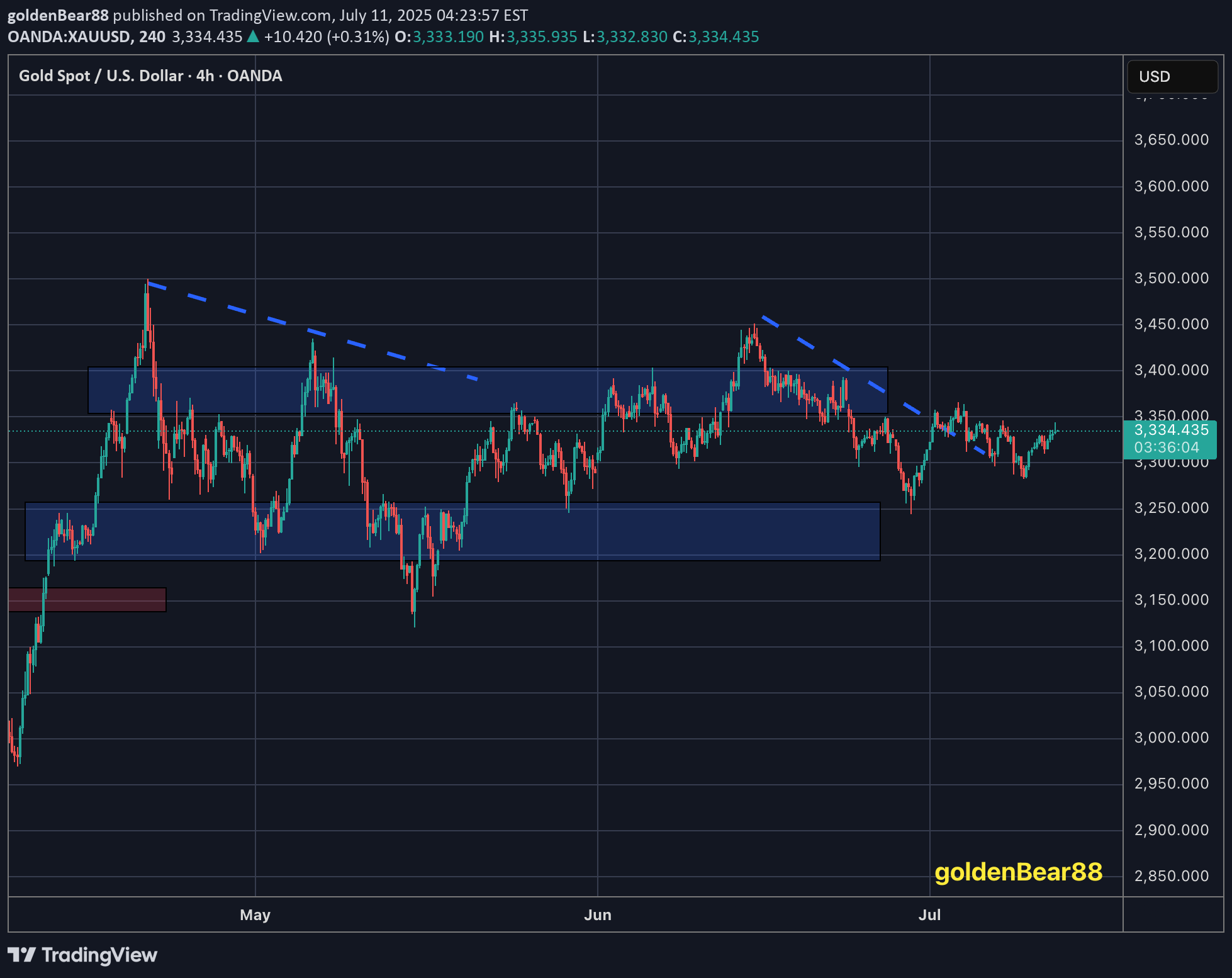
Task: Click the 3,150.000 price axis label
Action: (x=1171, y=600)
